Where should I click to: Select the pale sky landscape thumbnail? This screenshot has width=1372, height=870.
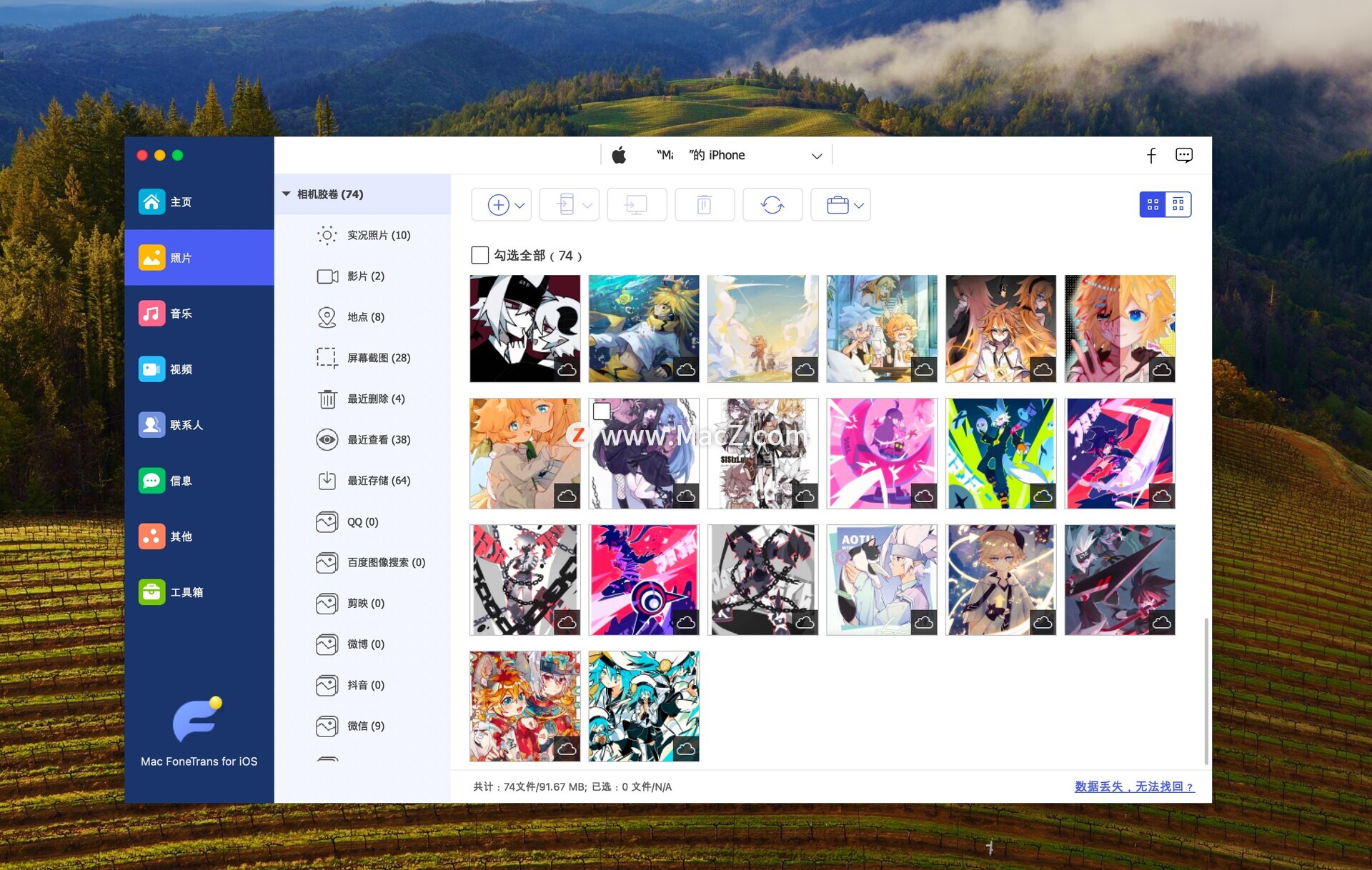763,329
